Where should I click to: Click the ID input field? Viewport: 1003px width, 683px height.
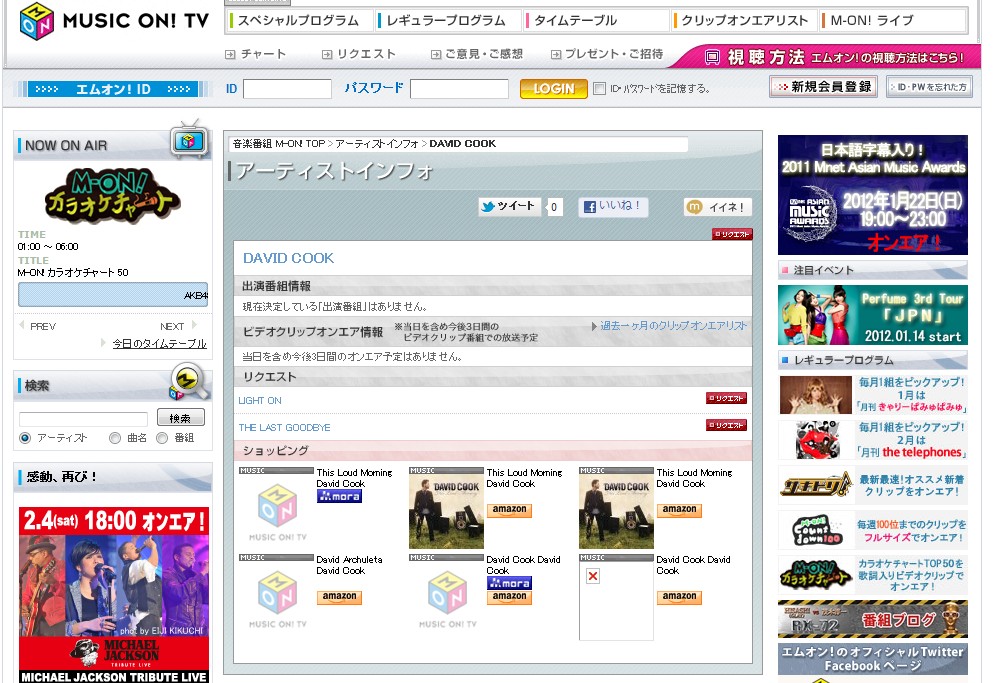point(287,89)
